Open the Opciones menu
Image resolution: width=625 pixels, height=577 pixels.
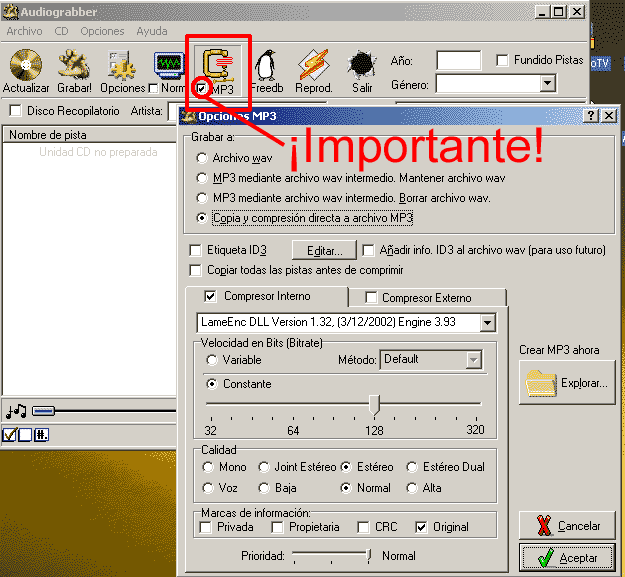click(x=102, y=31)
